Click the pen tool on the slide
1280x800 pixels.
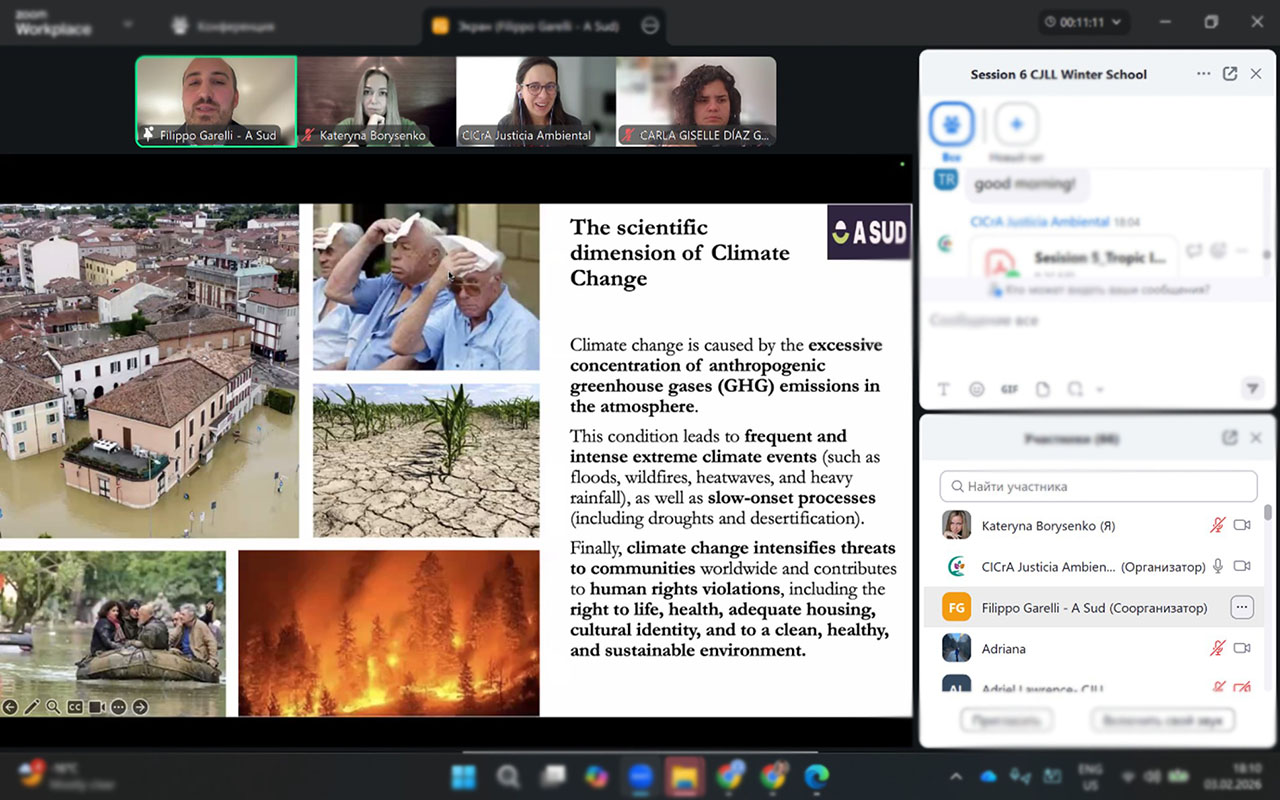point(32,707)
